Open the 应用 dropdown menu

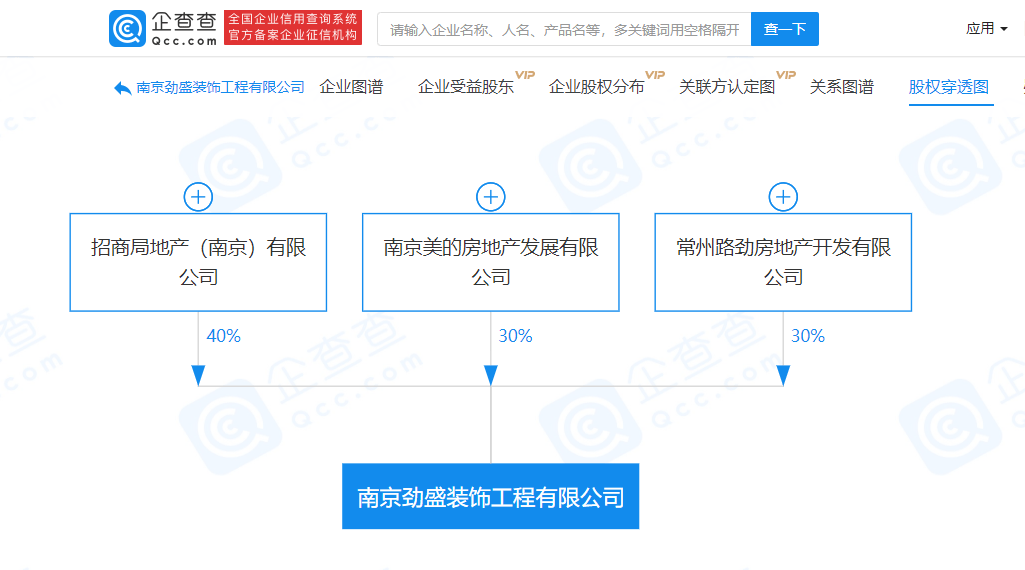tap(986, 29)
